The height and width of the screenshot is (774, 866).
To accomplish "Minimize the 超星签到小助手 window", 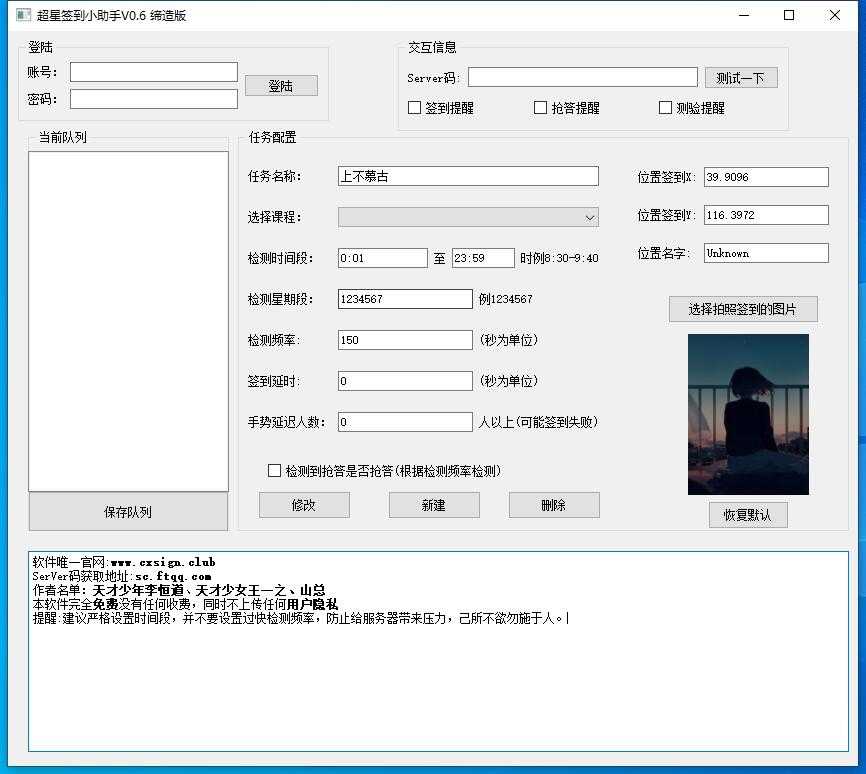I will [744, 15].
